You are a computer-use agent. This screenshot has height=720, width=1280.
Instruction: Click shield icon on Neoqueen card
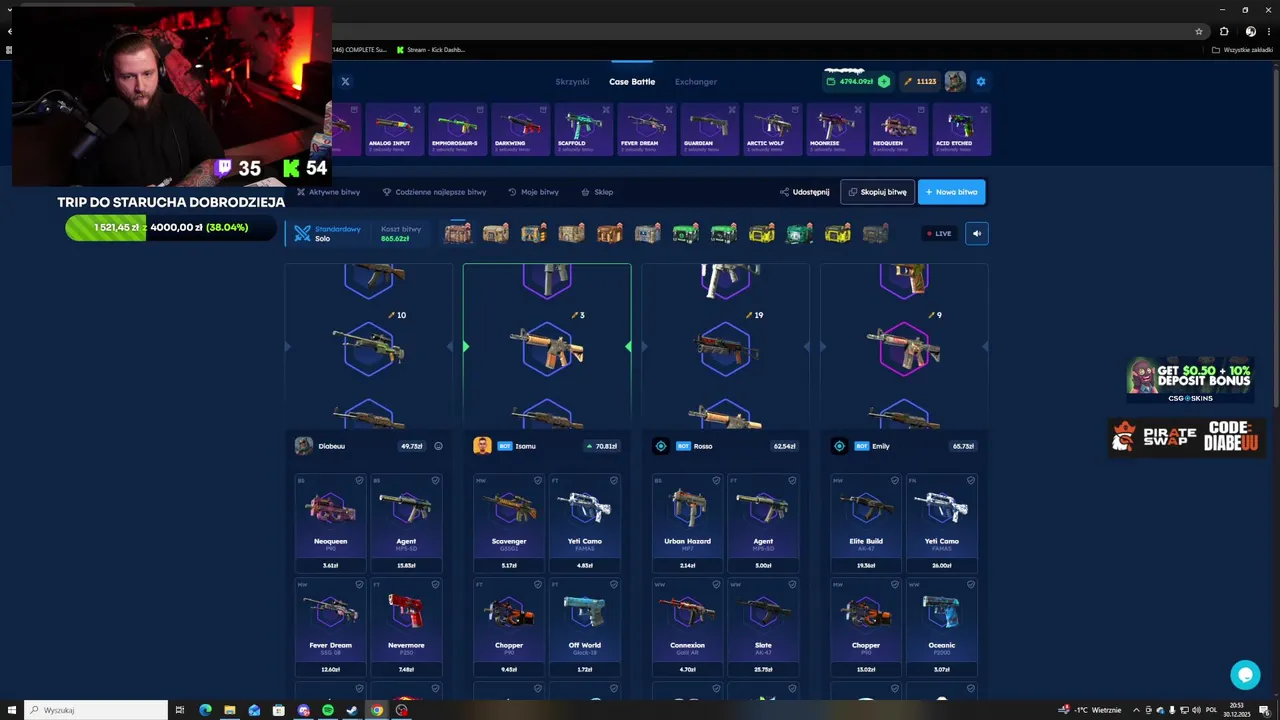[x=359, y=481]
